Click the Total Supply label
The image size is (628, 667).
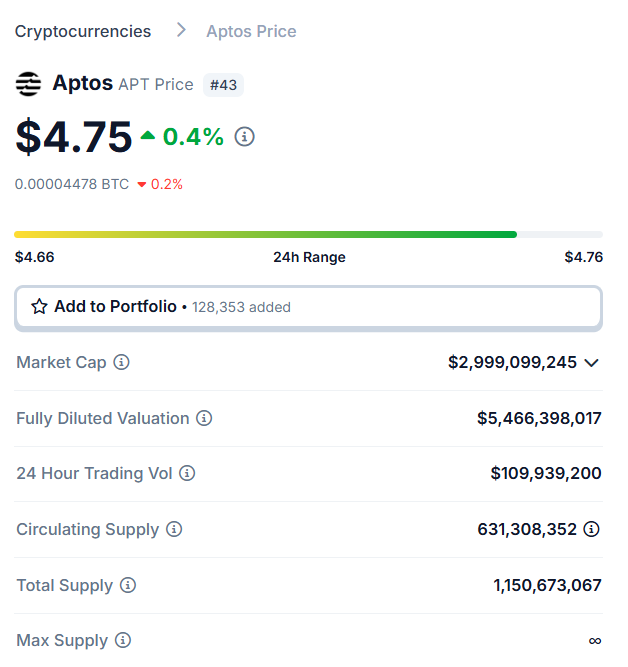(x=65, y=585)
